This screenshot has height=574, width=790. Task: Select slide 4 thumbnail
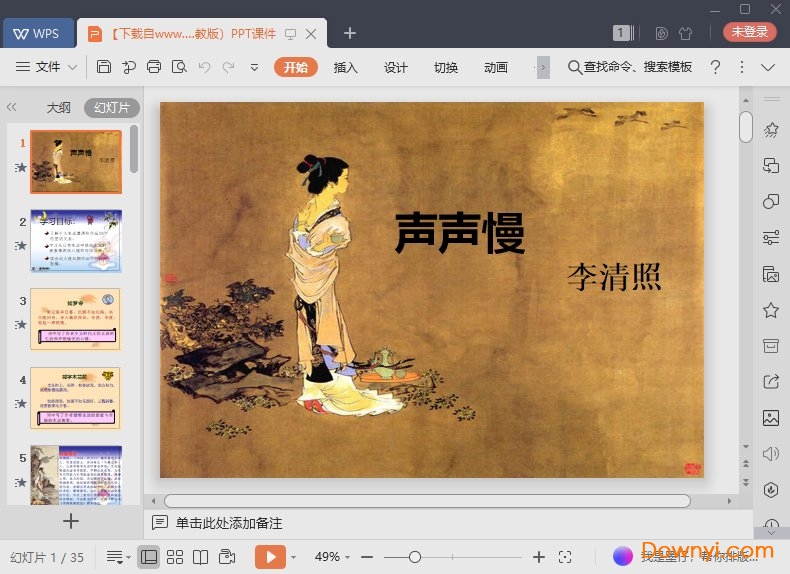pos(76,398)
